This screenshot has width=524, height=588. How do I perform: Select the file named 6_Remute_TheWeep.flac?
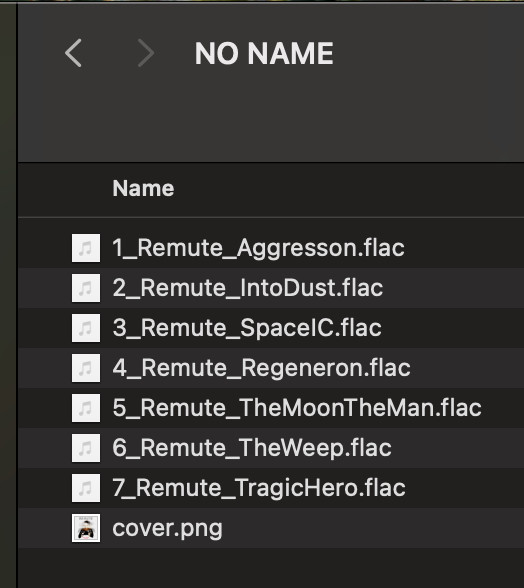252,448
